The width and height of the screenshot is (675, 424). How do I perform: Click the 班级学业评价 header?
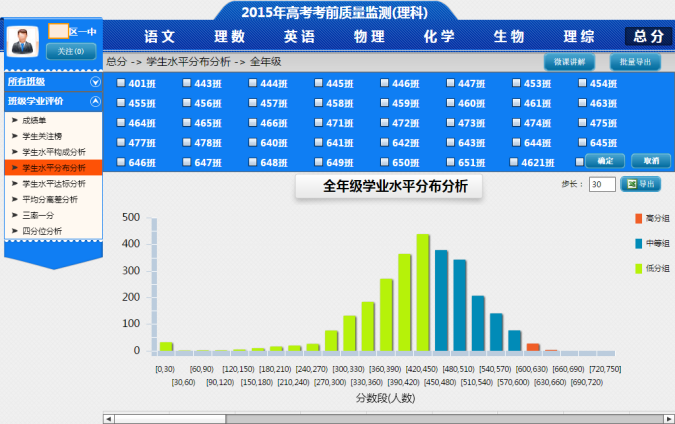(35, 102)
